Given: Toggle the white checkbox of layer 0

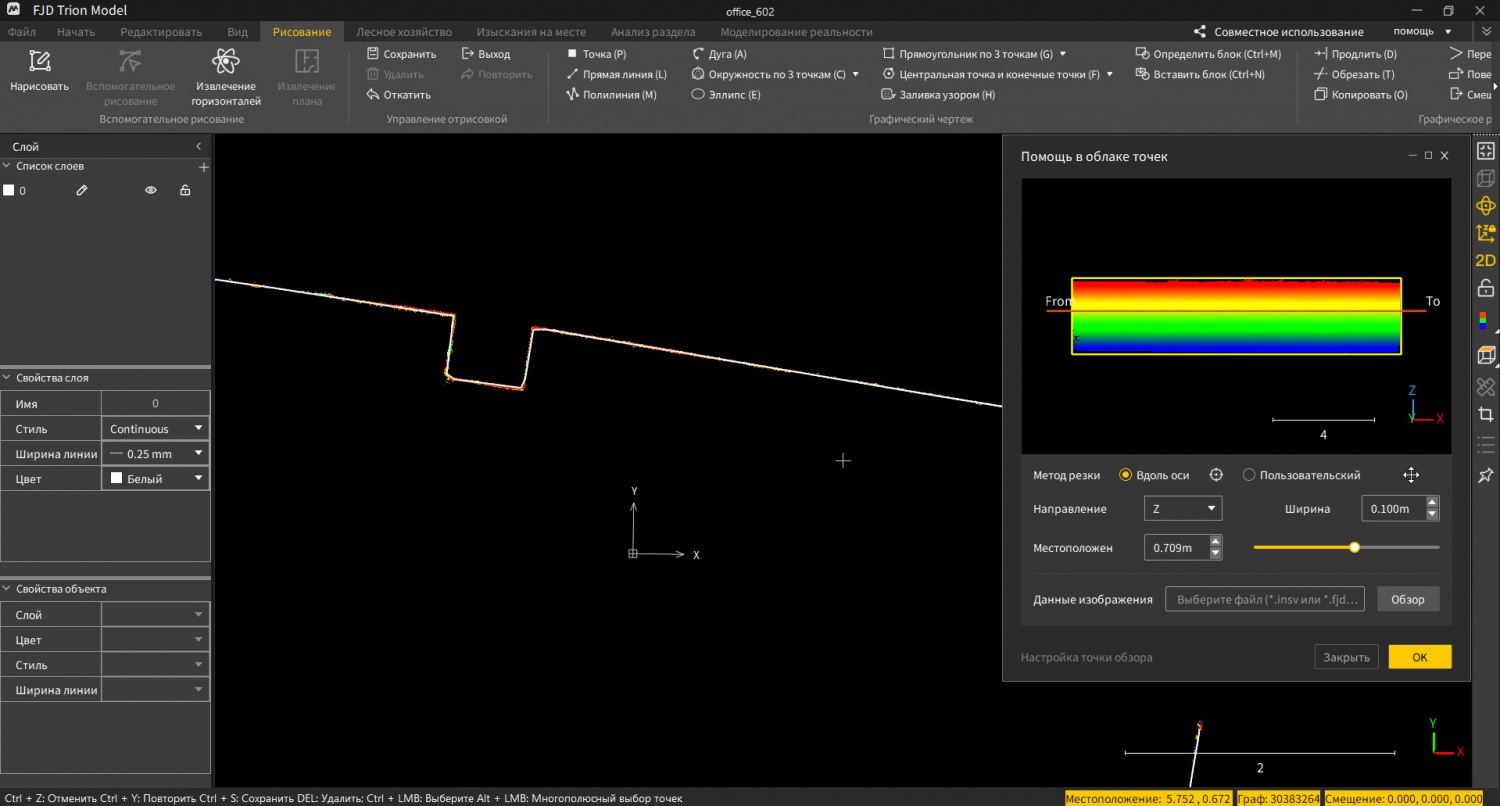Looking at the screenshot, I should click(9, 190).
